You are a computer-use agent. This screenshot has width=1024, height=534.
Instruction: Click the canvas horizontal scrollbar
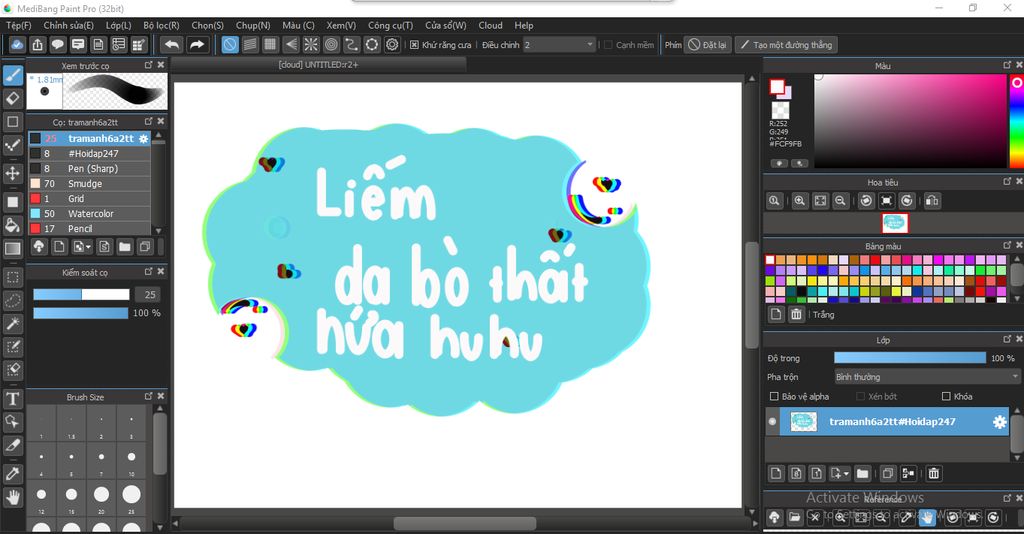[x=464, y=524]
